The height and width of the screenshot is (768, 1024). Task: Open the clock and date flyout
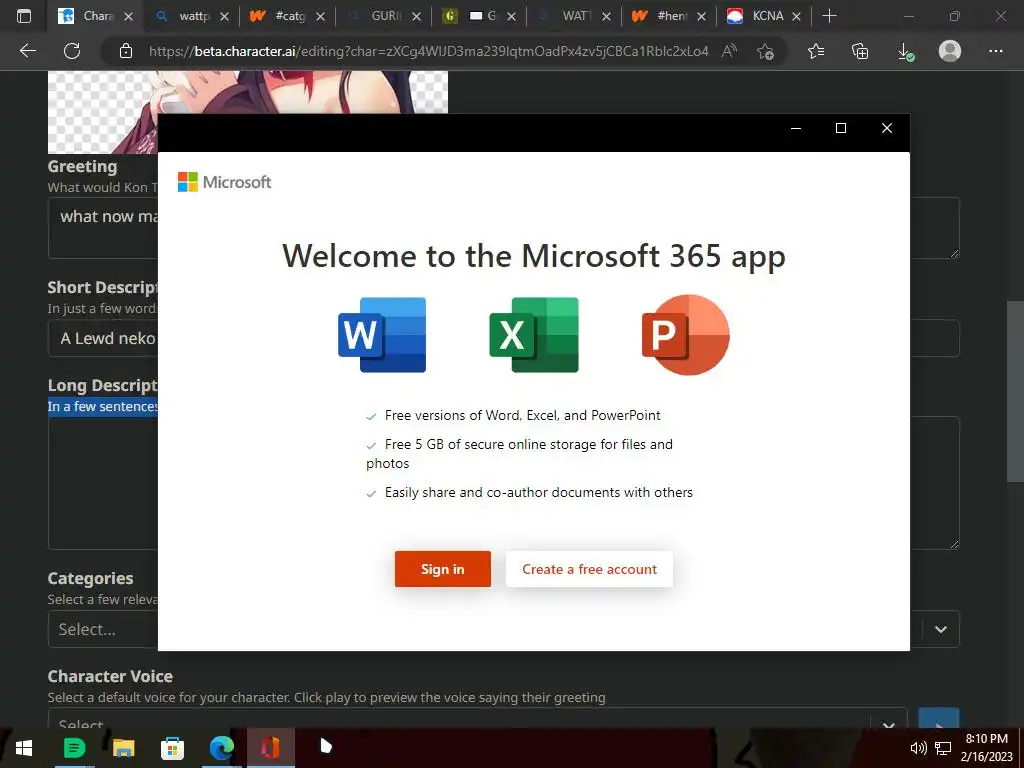click(986, 748)
